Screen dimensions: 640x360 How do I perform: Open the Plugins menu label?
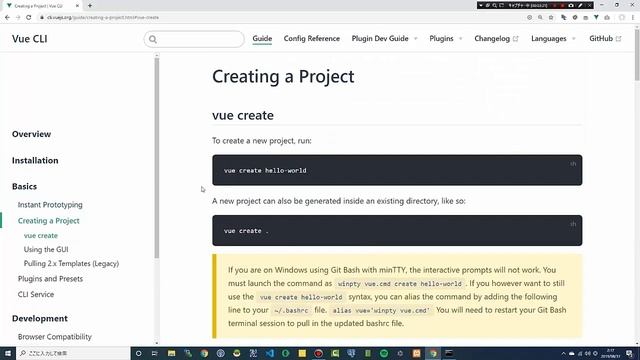[441, 38]
